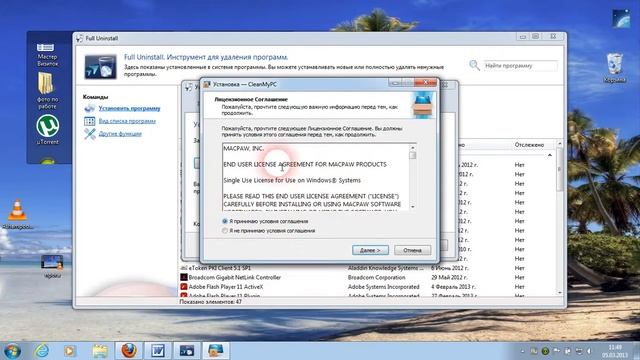The image size is (640, 360).
Task: Click the volume icon in system tray
Action: click(589, 351)
